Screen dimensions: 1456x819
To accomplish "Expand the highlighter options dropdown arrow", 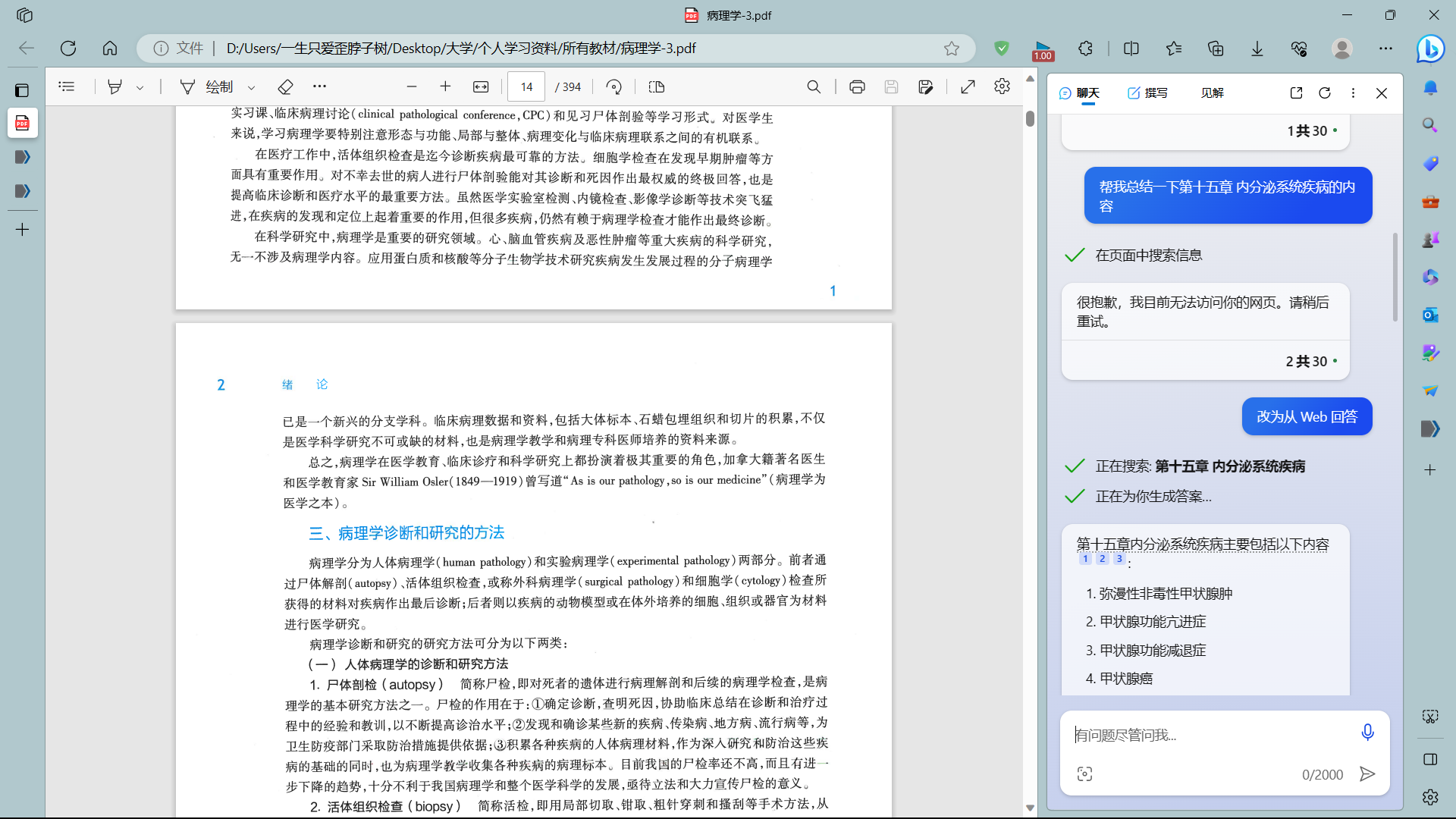I will click(140, 88).
